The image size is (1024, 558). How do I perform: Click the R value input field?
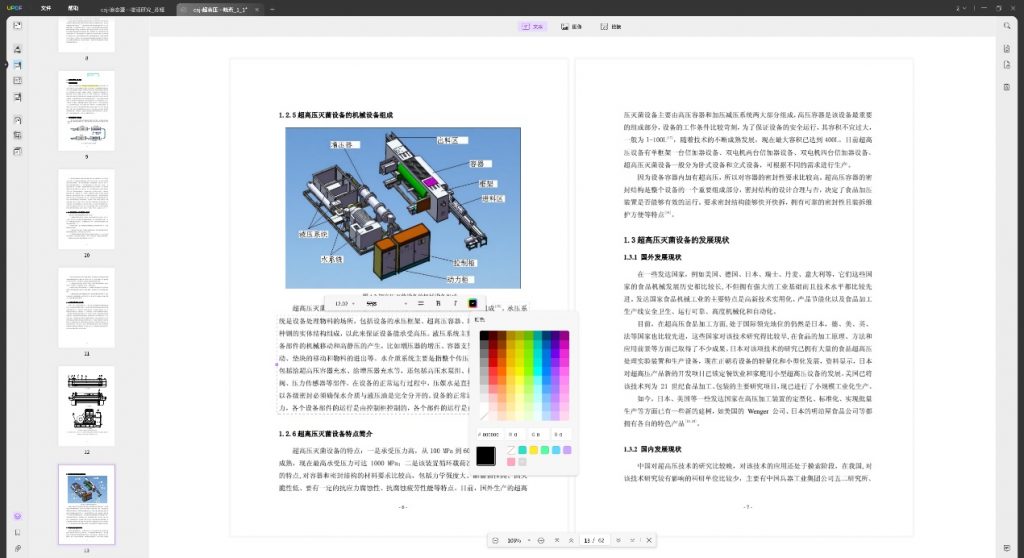515,435
